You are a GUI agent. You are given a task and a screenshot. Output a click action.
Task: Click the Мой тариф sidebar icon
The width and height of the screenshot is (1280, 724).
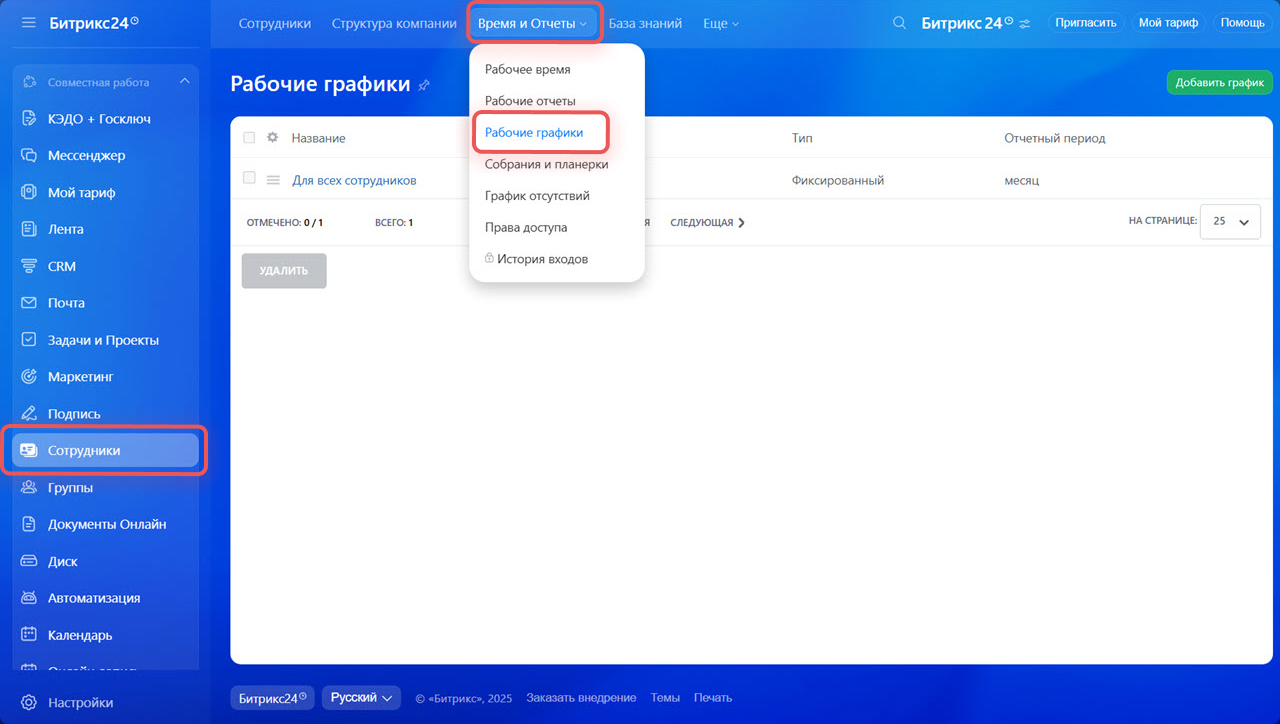29,192
